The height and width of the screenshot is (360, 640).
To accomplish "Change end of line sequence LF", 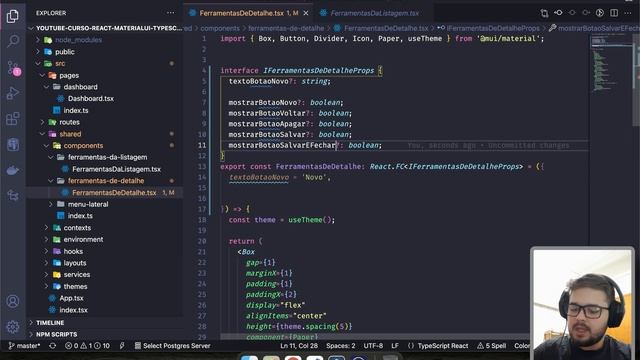I will 395,346.
